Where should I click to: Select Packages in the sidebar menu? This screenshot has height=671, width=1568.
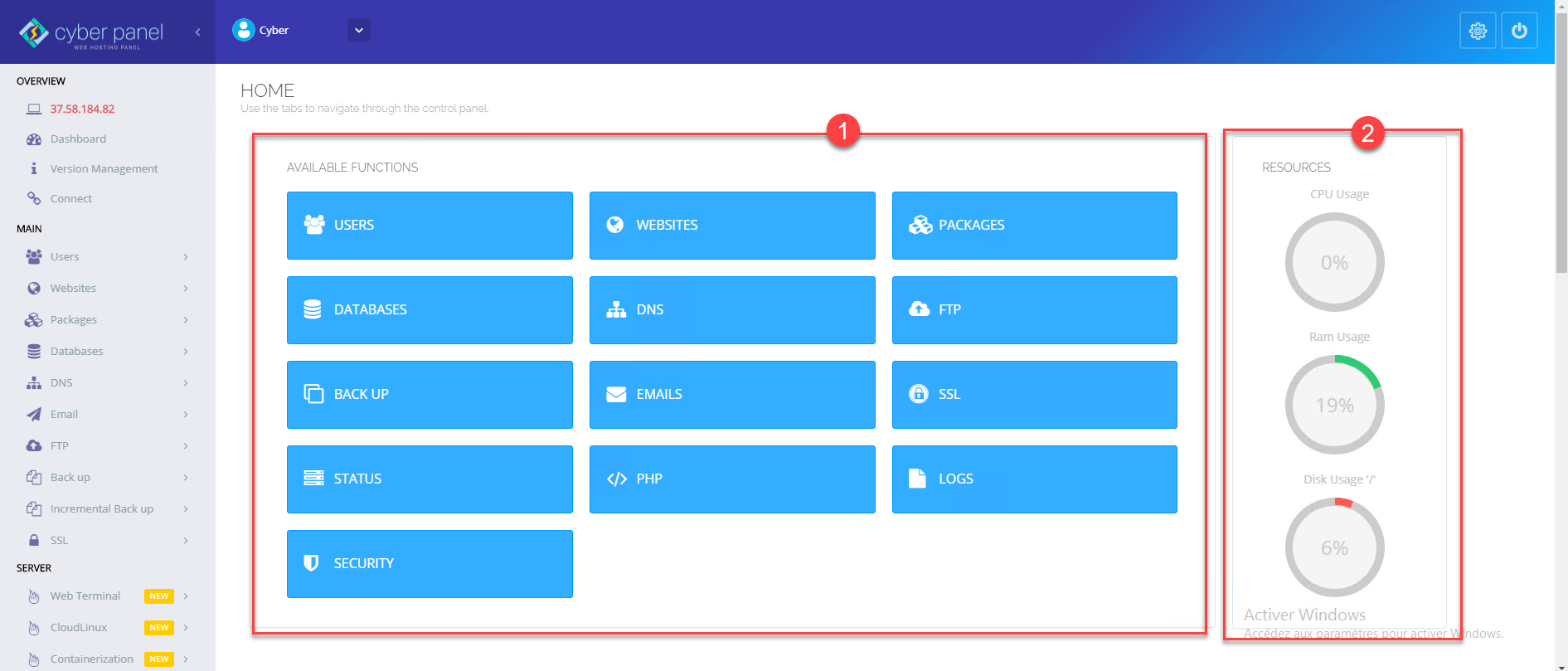(73, 319)
